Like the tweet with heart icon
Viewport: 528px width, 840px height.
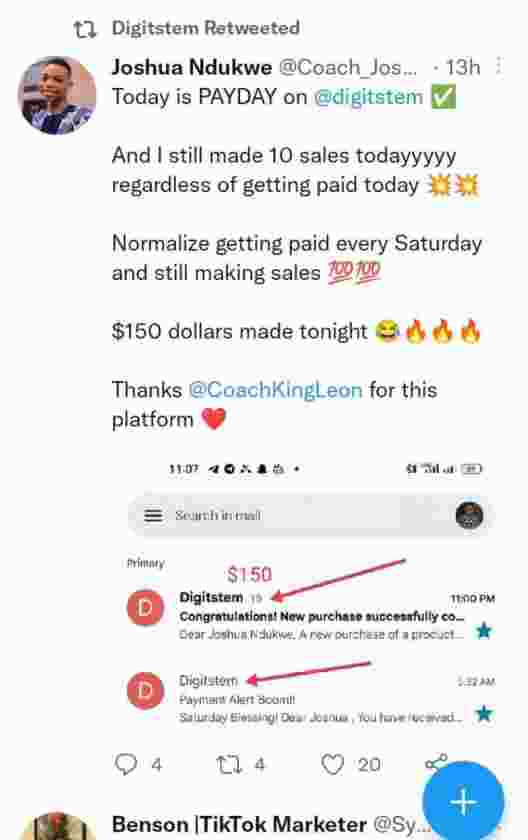point(332,764)
